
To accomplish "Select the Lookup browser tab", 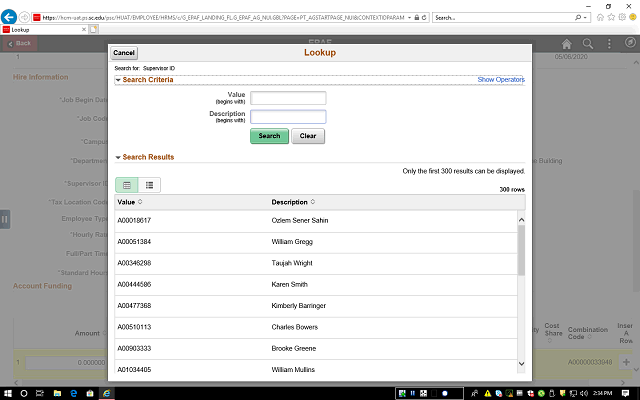I will tap(43, 30).
